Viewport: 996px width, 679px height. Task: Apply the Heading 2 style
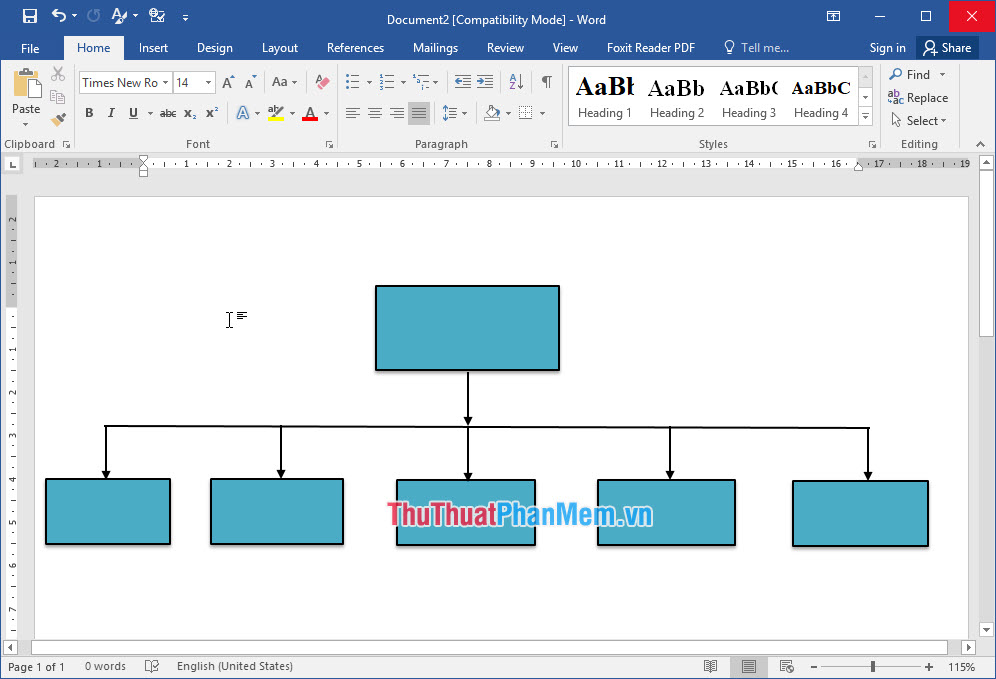click(676, 95)
